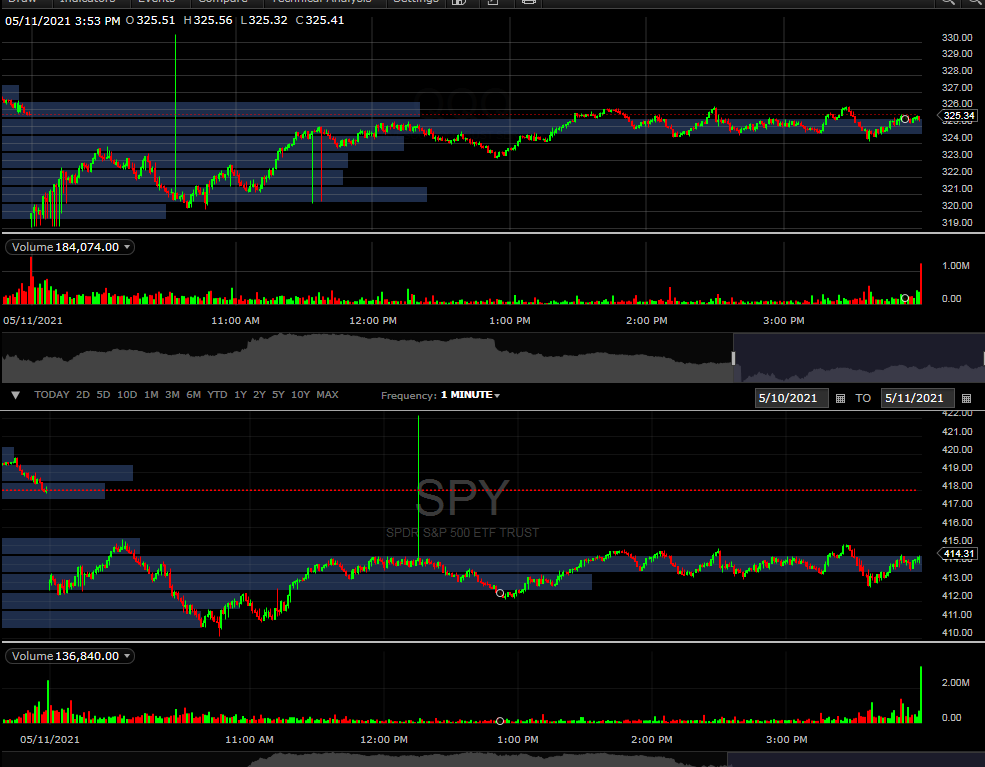Click the circle marker on top volume pane
This screenshot has height=767, width=985.
(905, 298)
